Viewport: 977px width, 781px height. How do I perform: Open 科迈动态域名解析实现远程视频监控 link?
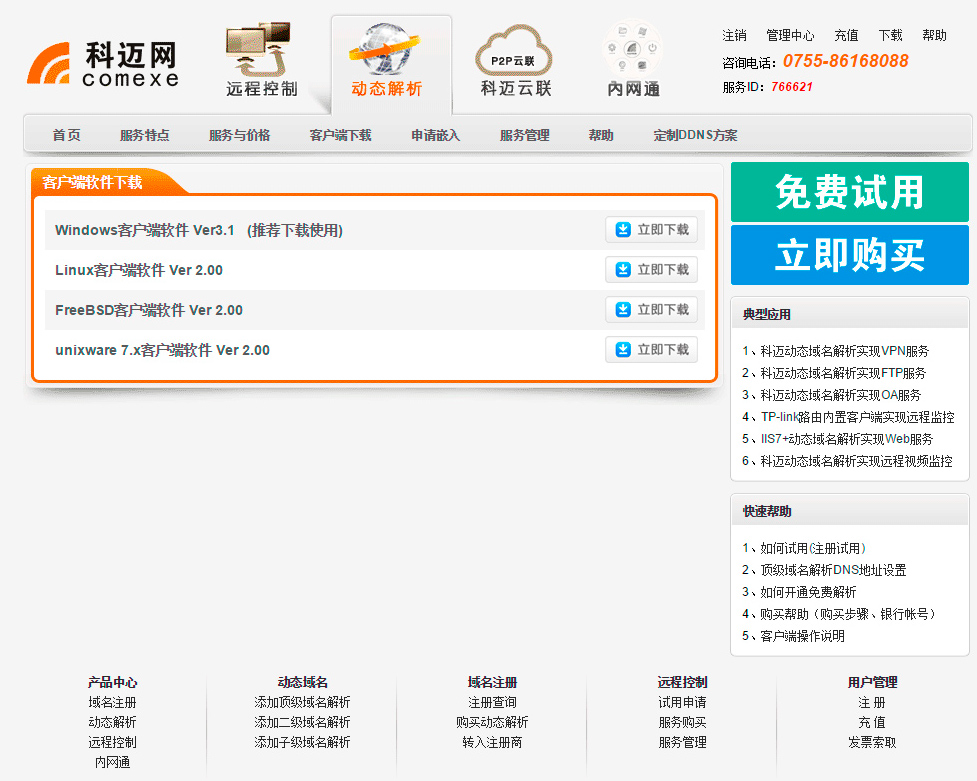click(x=856, y=461)
